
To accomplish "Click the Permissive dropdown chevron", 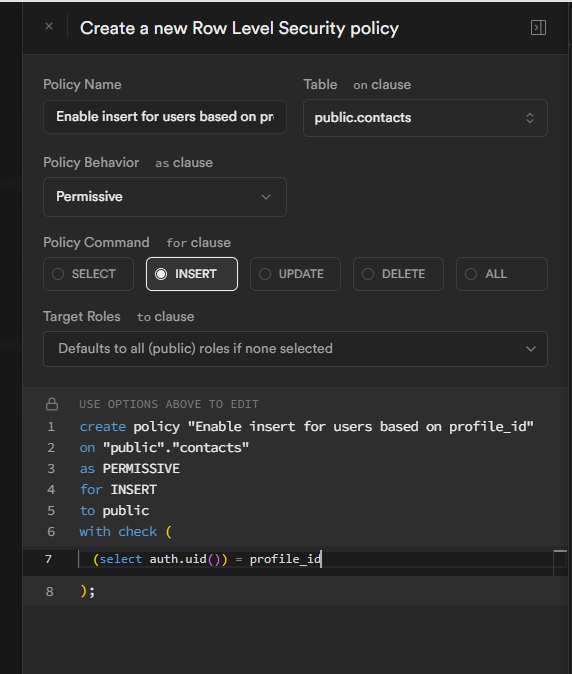I will 266,197.
